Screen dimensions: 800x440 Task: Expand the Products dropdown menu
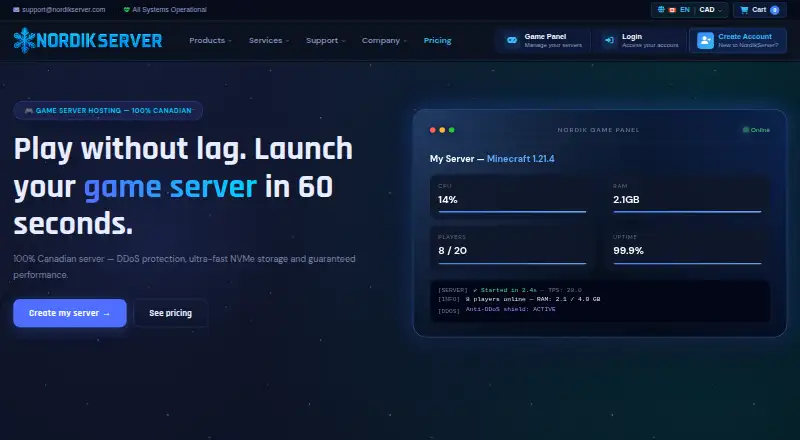(210, 40)
